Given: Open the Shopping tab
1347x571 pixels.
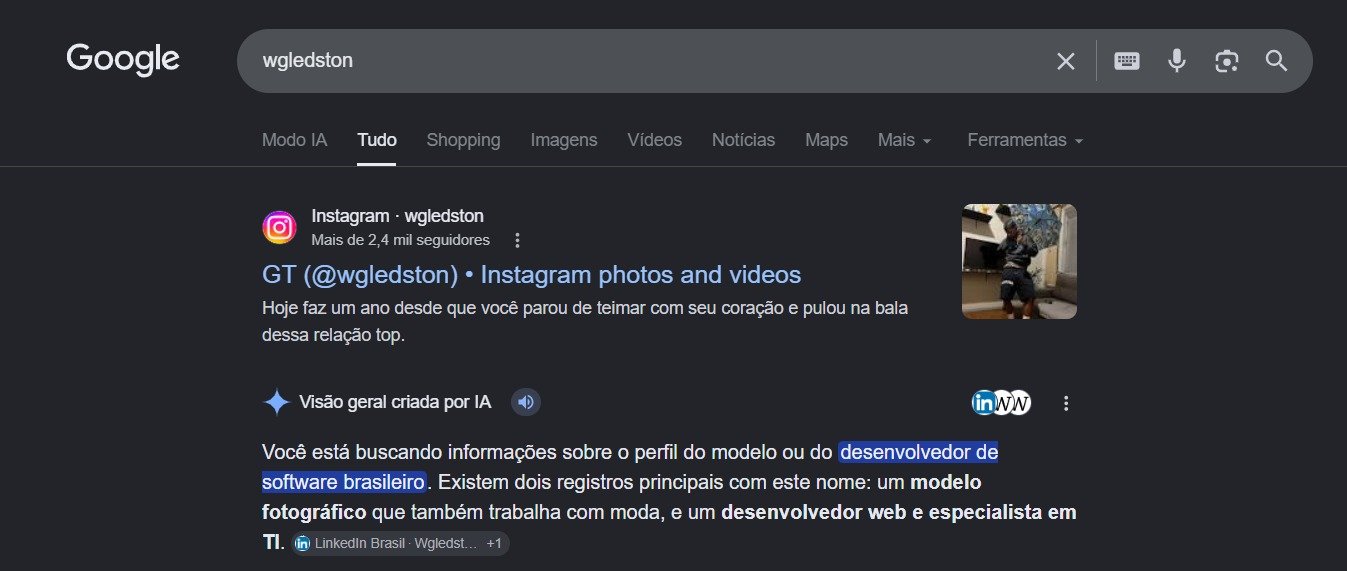Looking at the screenshot, I should coord(463,140).
